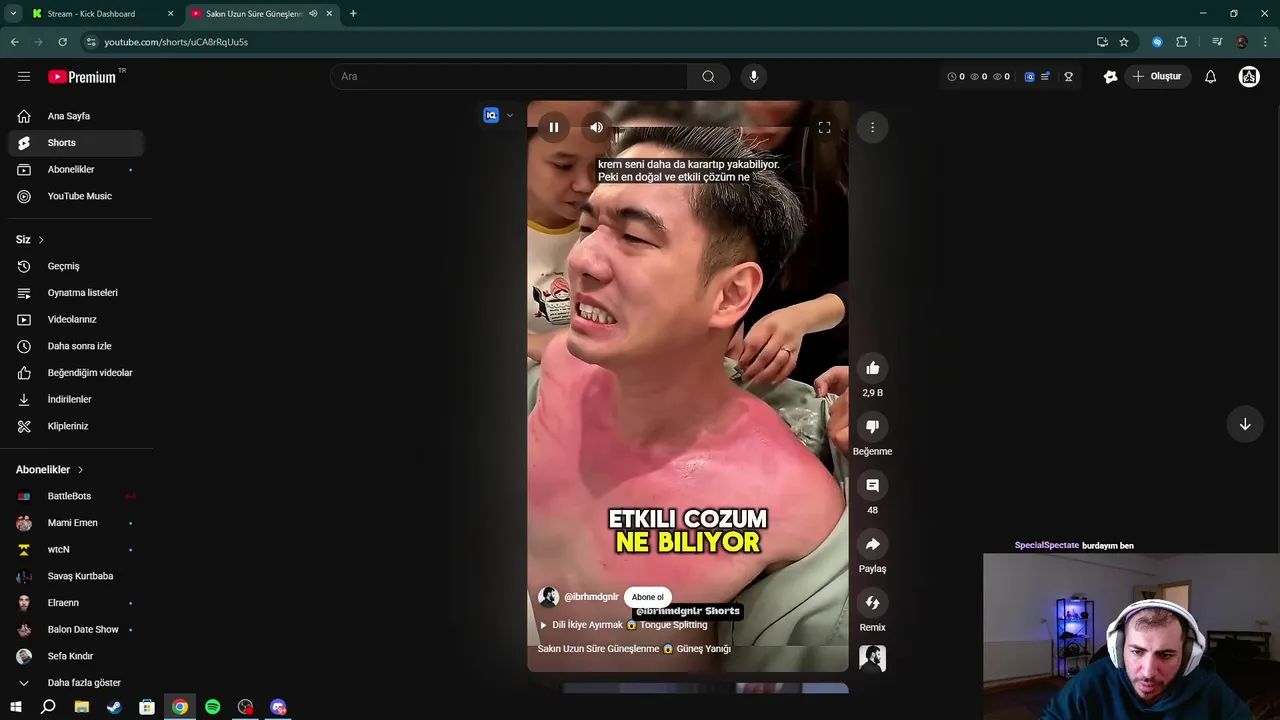Click the Oluştur create button
Viewport: 1280px width, 720px height.
point(1157,76)
